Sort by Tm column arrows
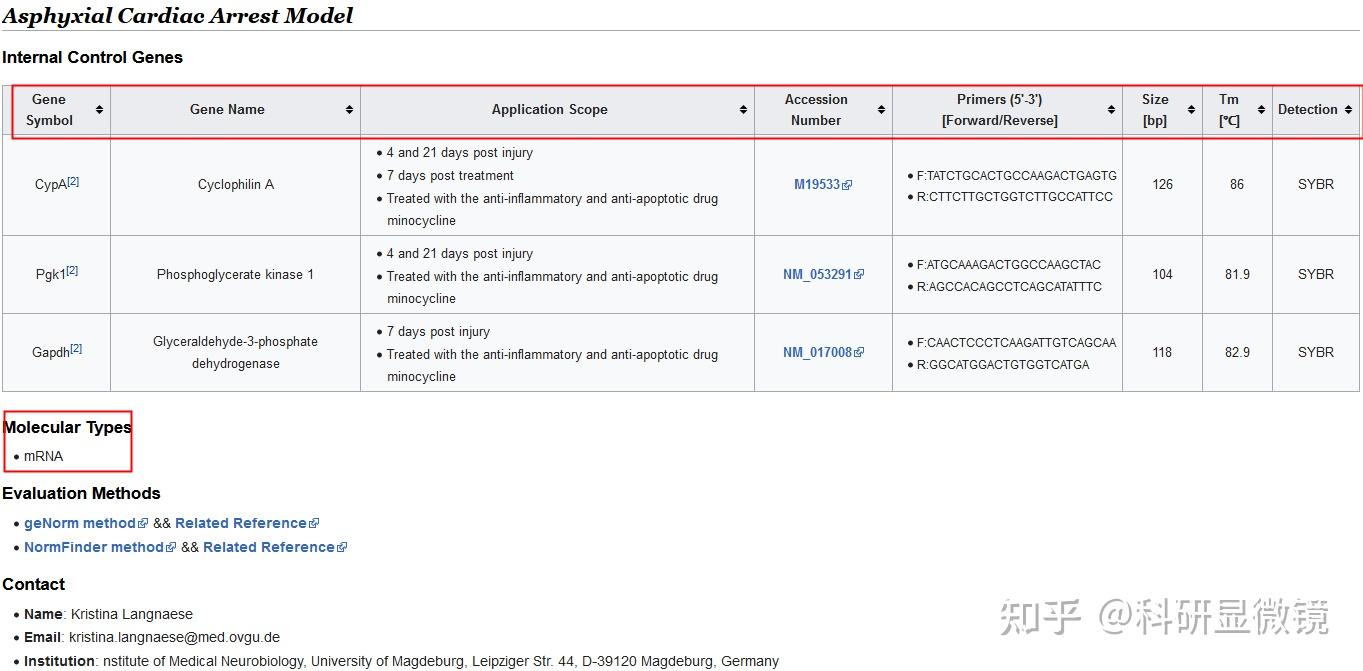The height and width of the screenshot is (671, 1363). 1261,110
